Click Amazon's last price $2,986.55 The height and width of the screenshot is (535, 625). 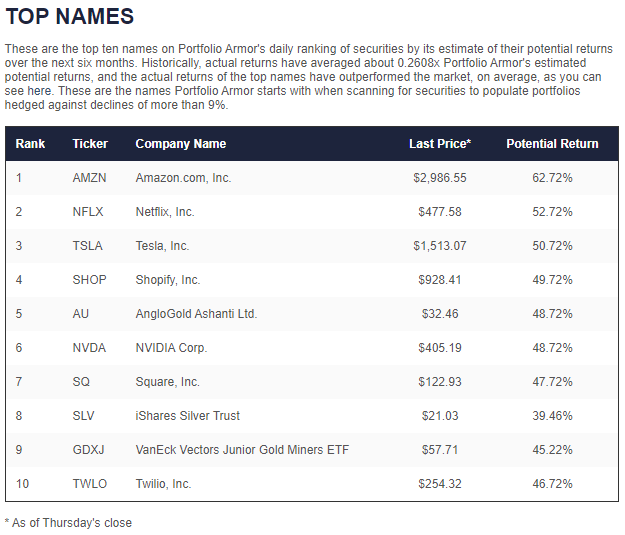click(440, 178)
